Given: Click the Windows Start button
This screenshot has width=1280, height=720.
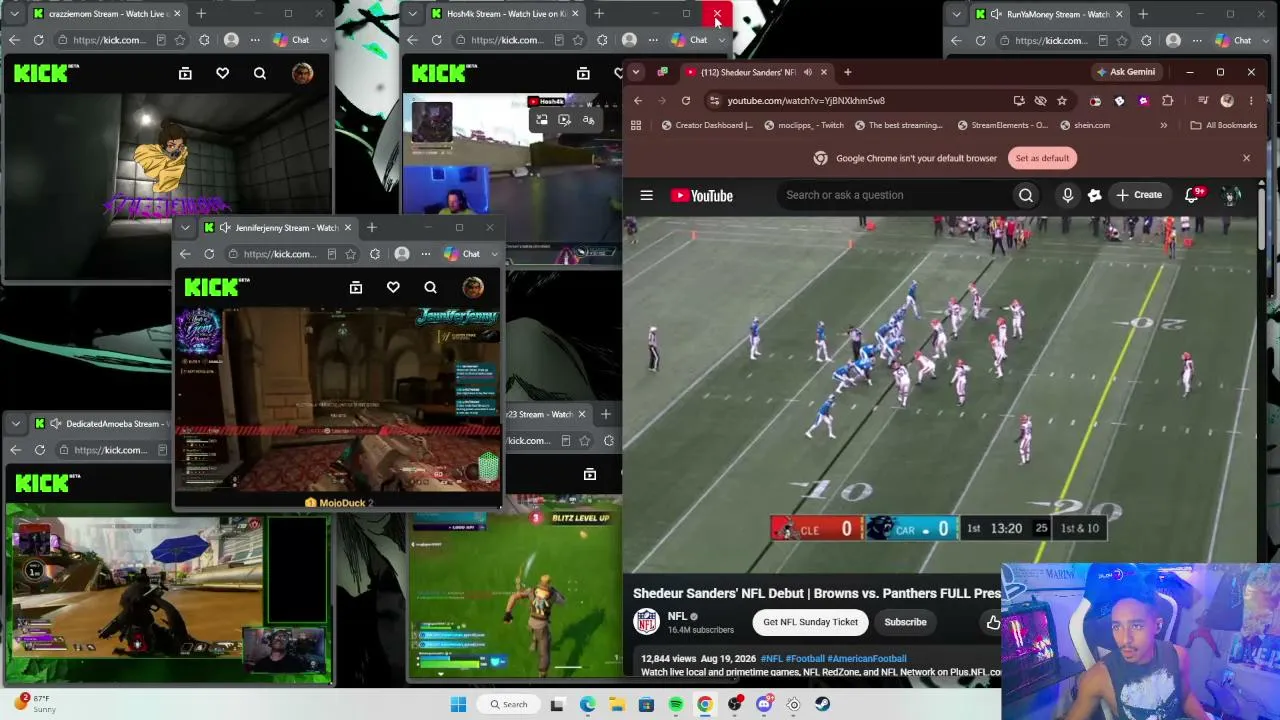Looking at the screenshot, I should (x=458, y=705).
